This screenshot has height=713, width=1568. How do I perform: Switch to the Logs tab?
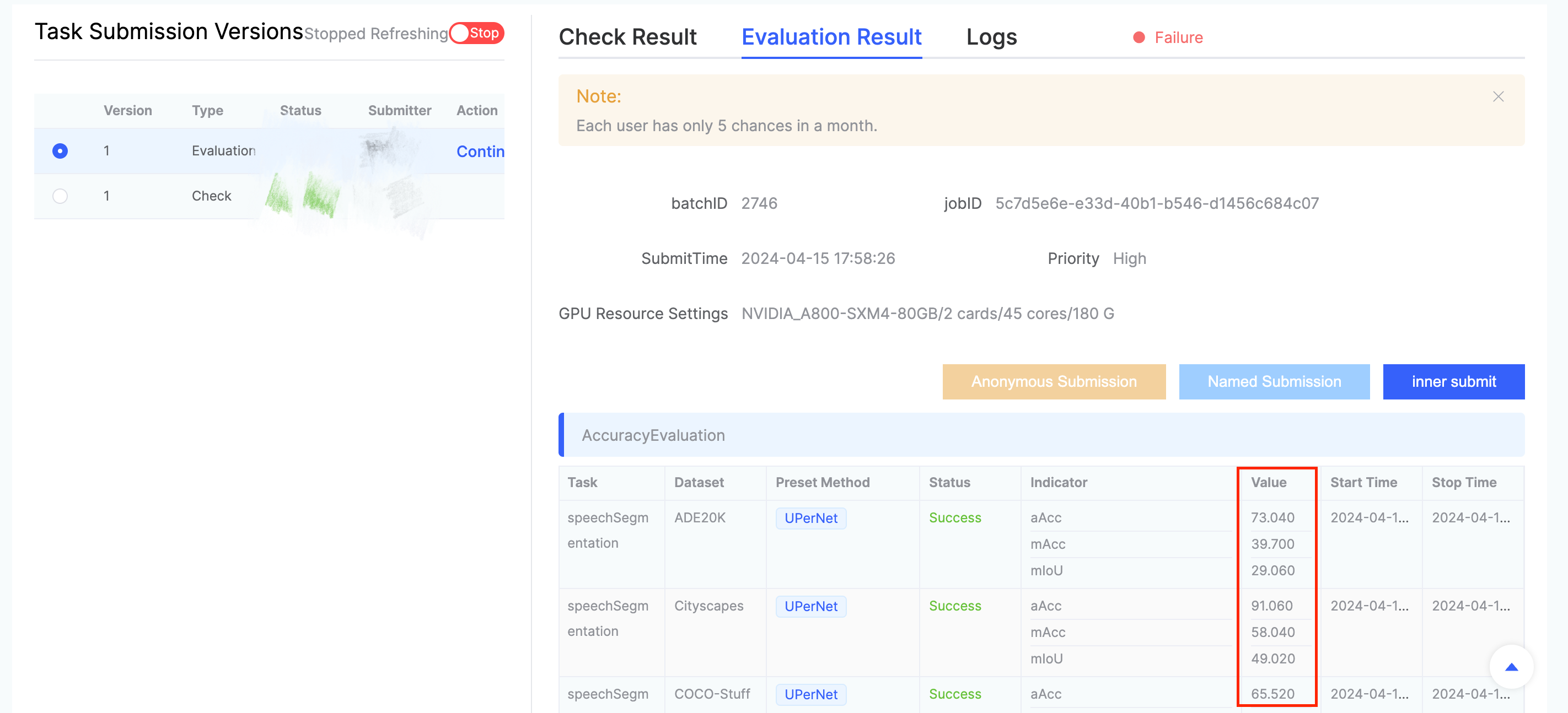pos(991,37)
